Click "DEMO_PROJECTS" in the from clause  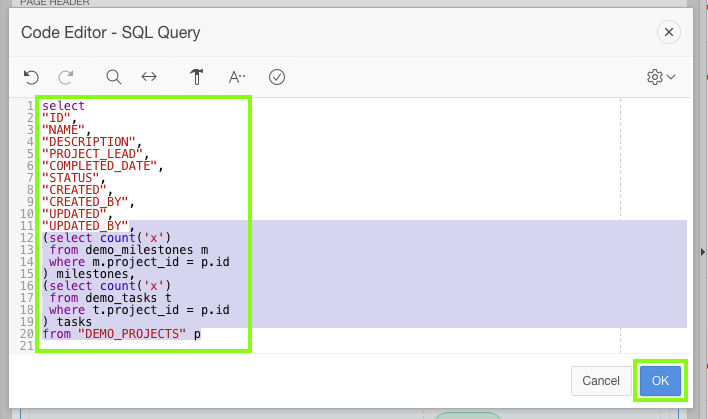(x=132, y=334)
